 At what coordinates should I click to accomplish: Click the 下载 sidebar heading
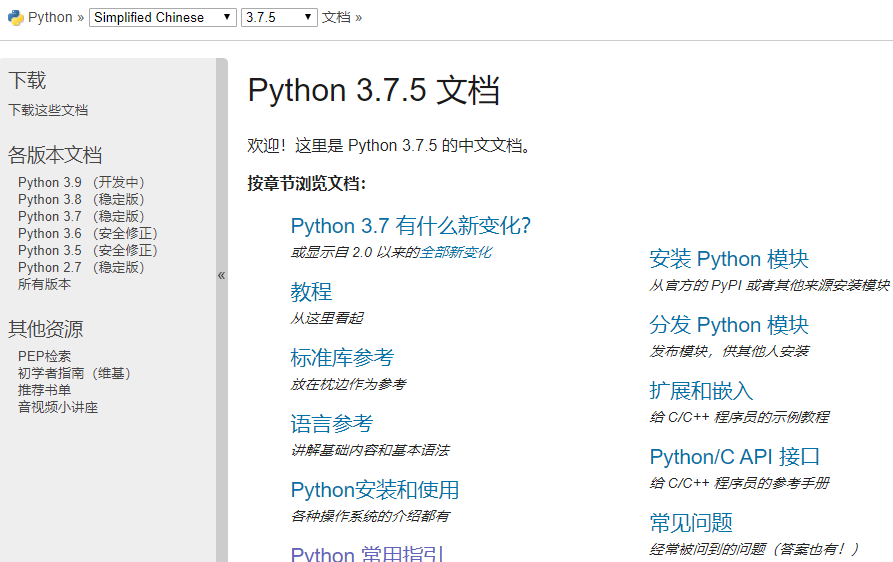click(27, 80)
